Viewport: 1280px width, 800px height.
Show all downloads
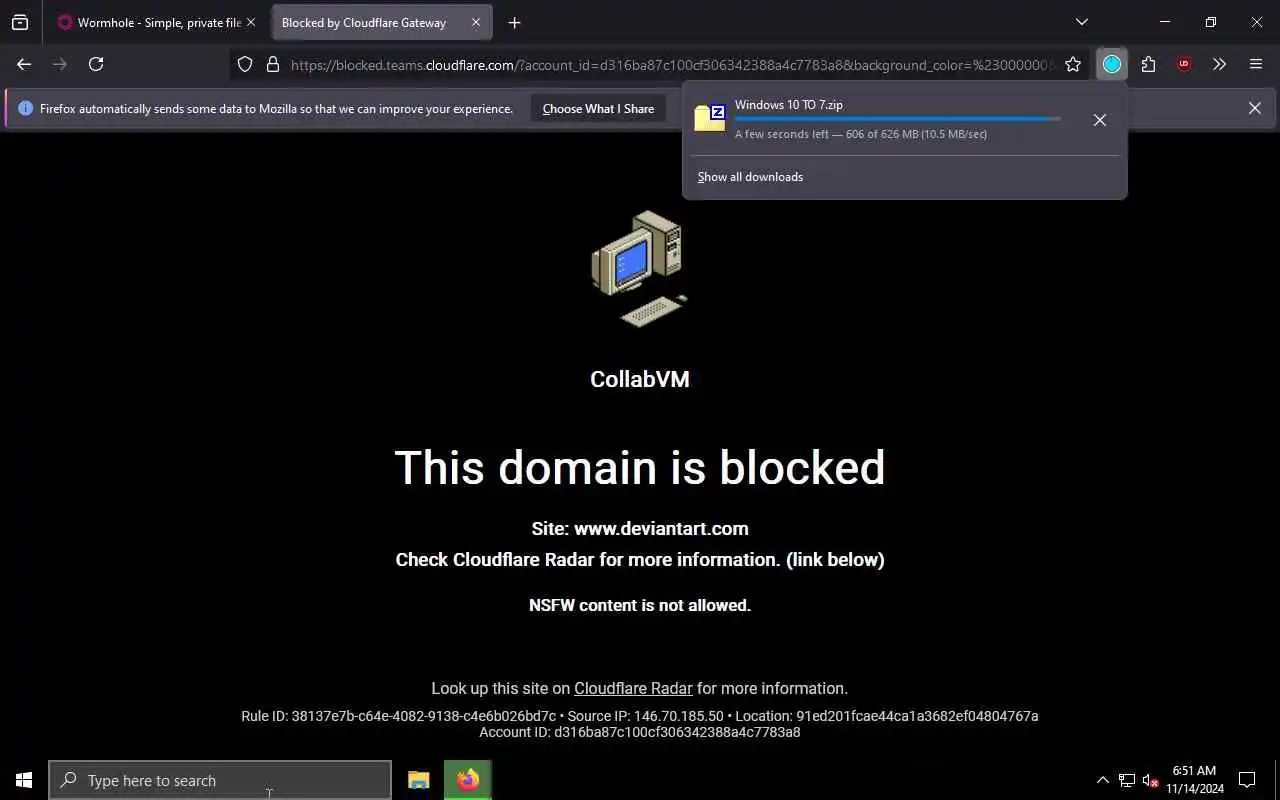[x=750, y=177]
